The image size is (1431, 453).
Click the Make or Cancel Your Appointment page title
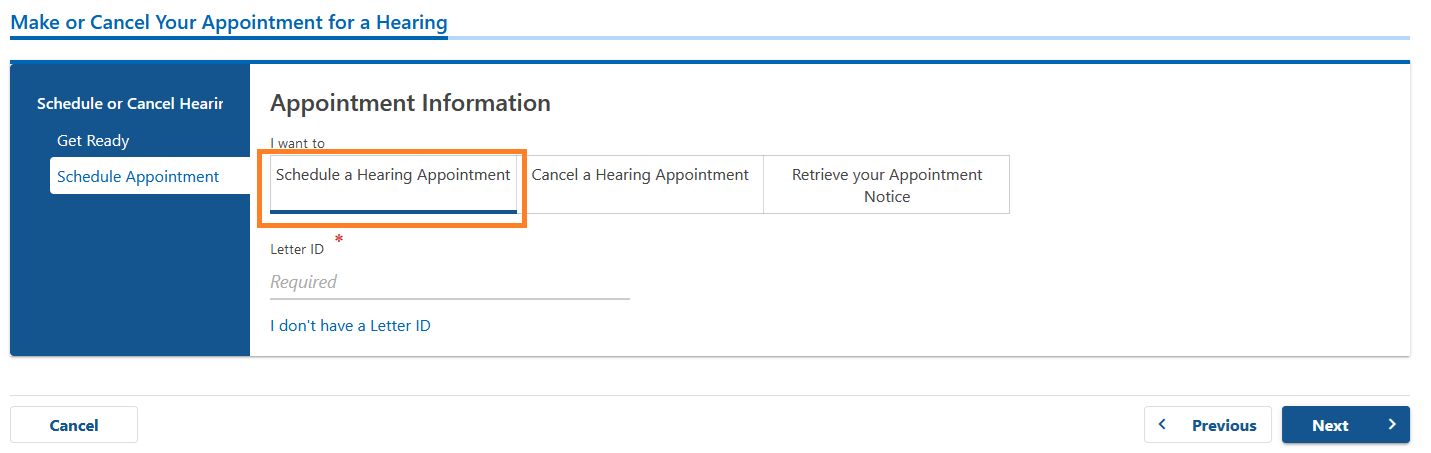click(229, 21)
